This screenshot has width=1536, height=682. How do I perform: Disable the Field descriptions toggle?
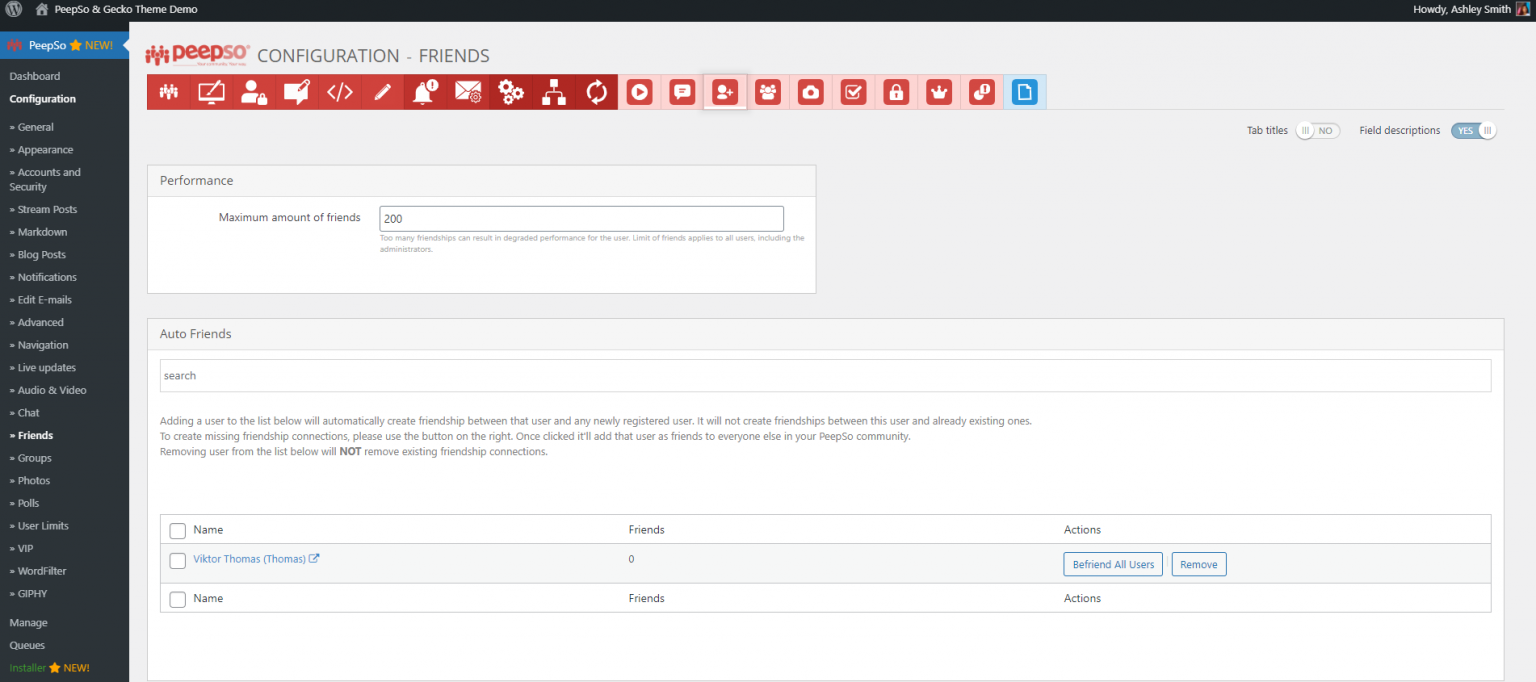click(x=1473, y=131)
